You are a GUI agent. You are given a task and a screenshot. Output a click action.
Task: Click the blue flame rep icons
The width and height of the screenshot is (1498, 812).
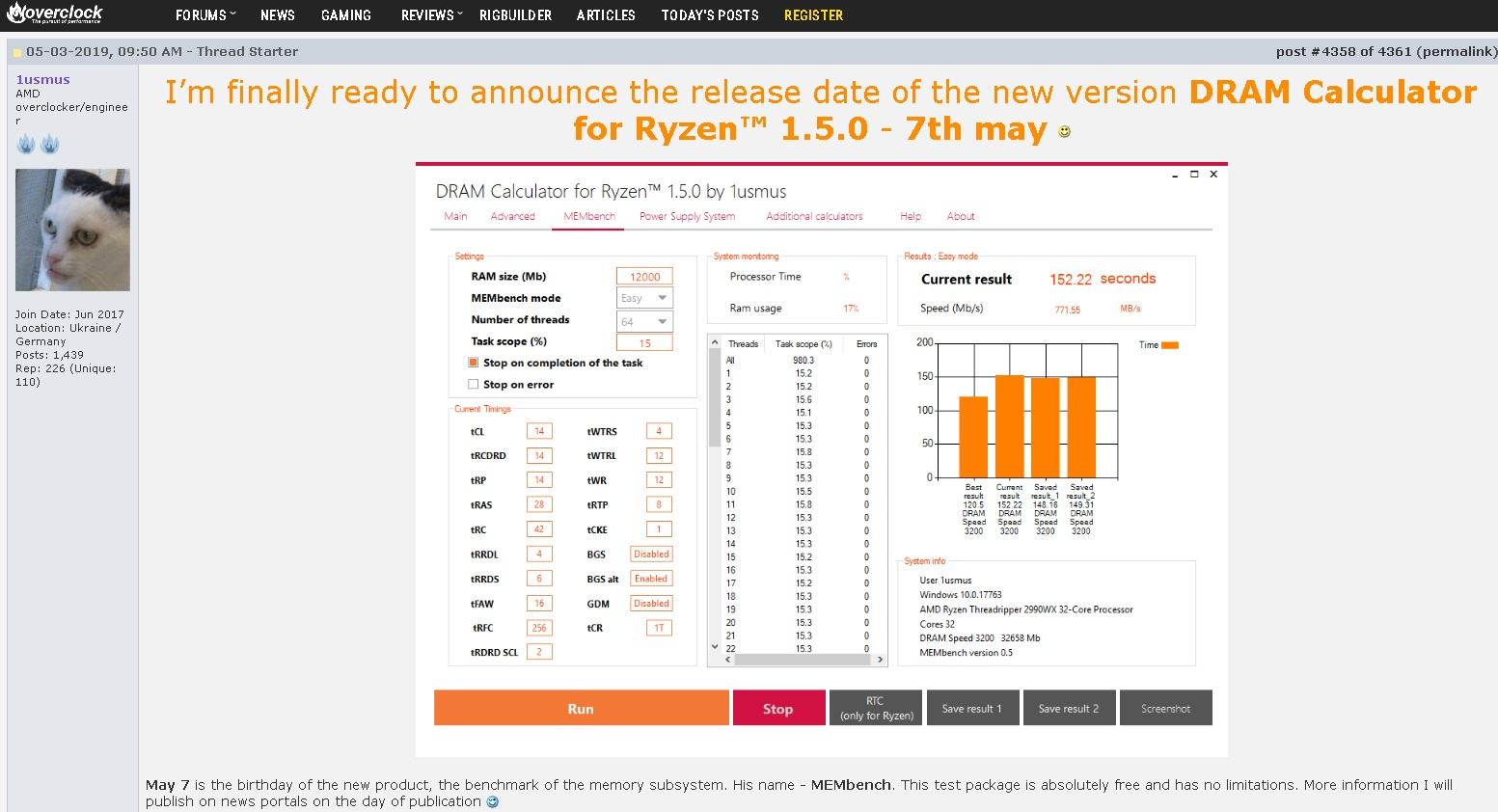coord(38,145)
